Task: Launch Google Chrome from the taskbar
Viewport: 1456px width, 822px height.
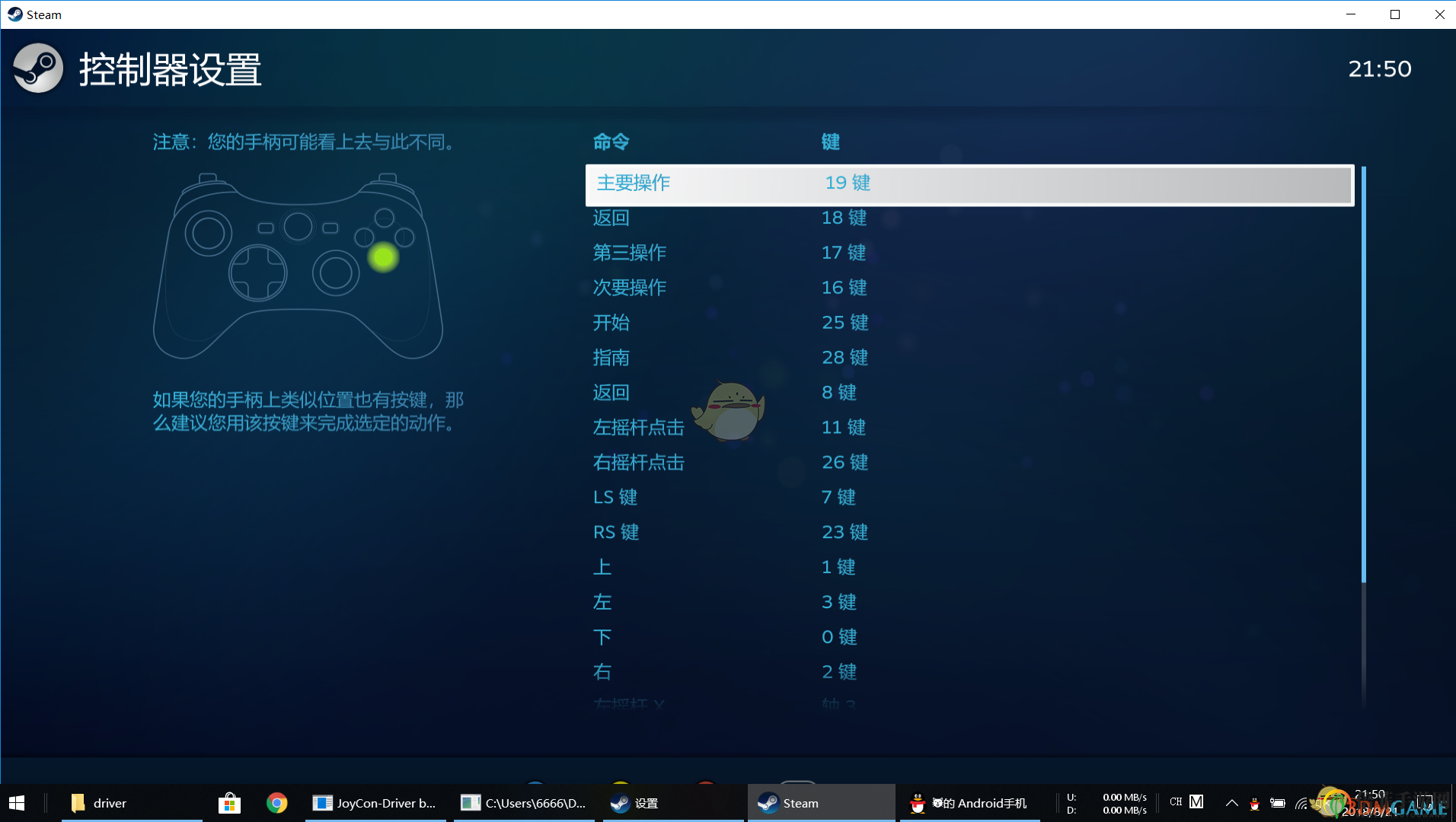Action: (x=276, y=803)
